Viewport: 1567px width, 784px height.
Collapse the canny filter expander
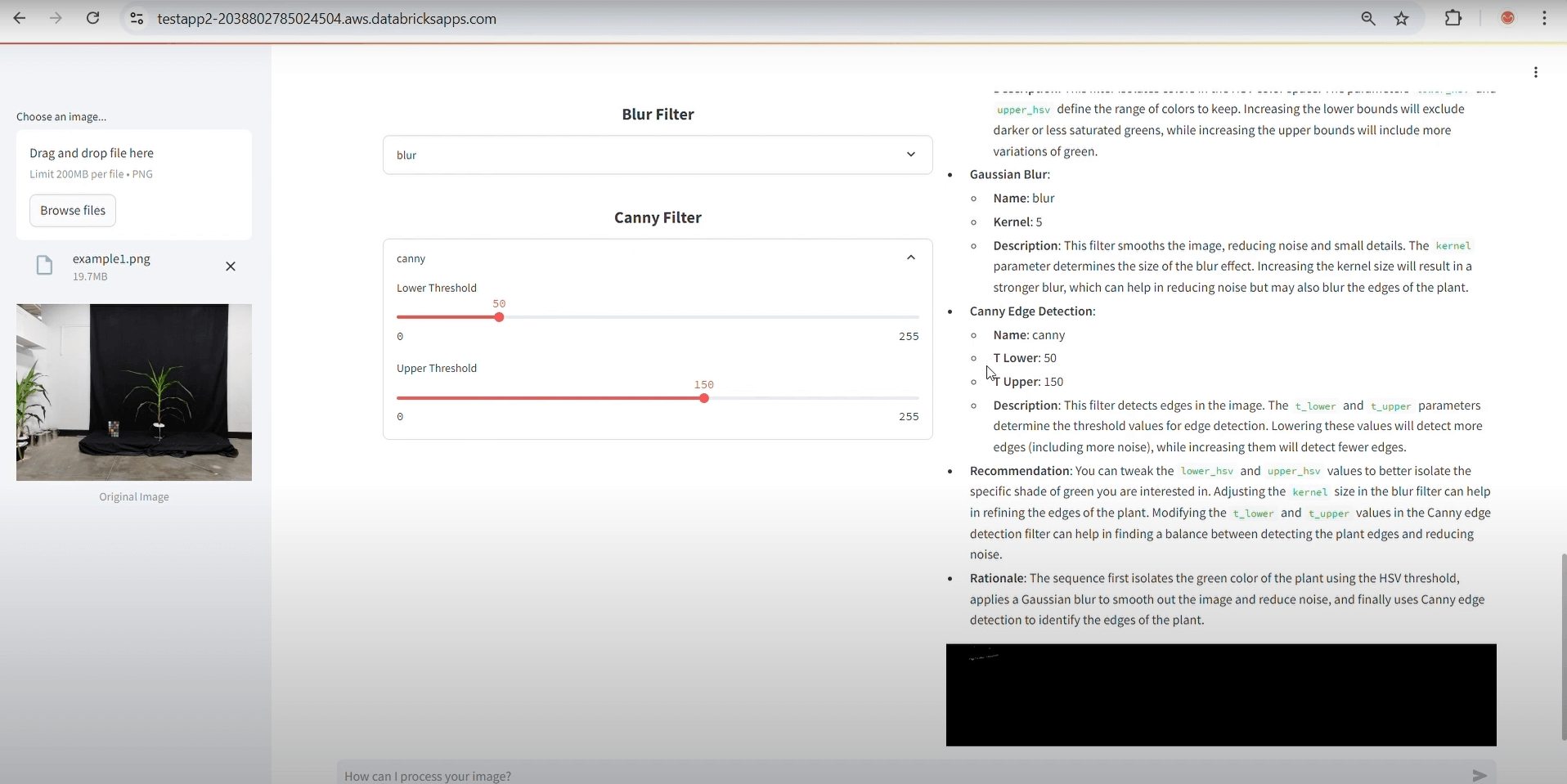tap(910, 258)
